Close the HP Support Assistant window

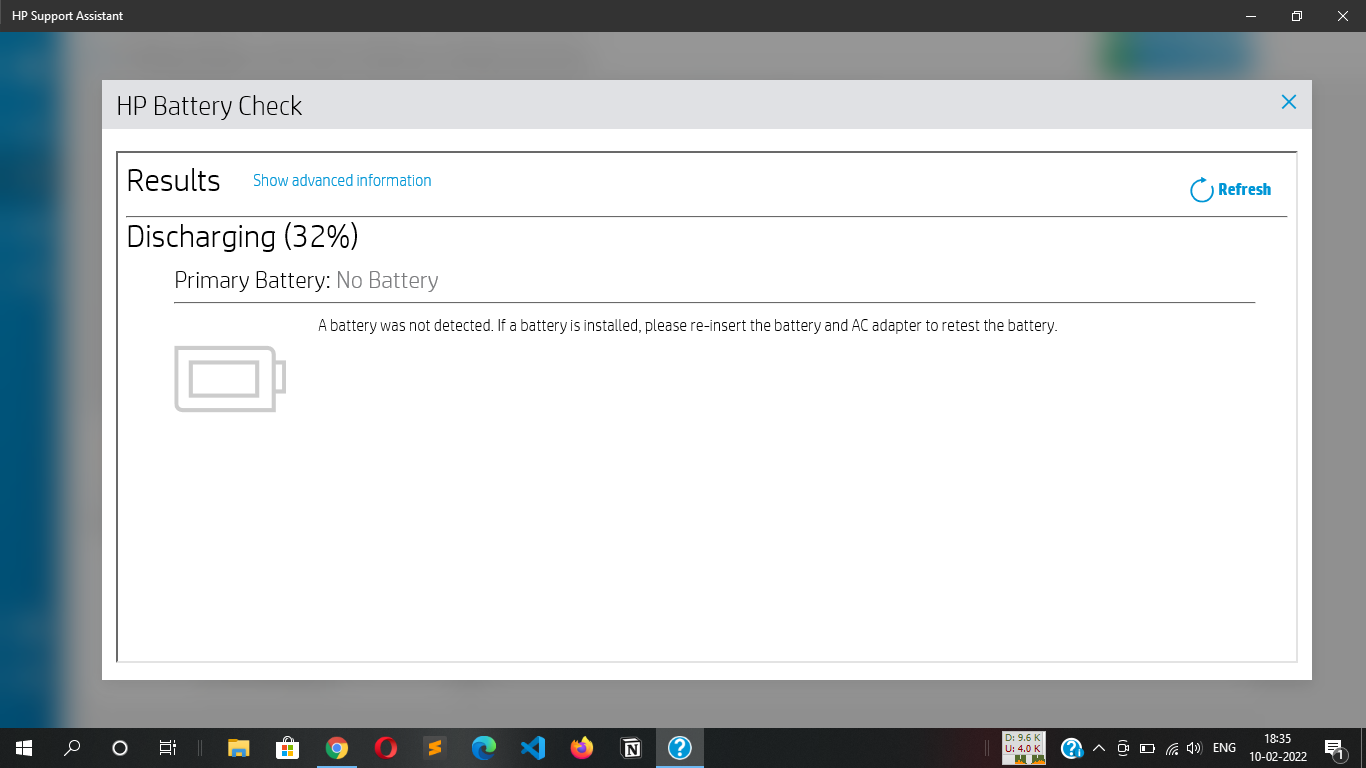1343,16
